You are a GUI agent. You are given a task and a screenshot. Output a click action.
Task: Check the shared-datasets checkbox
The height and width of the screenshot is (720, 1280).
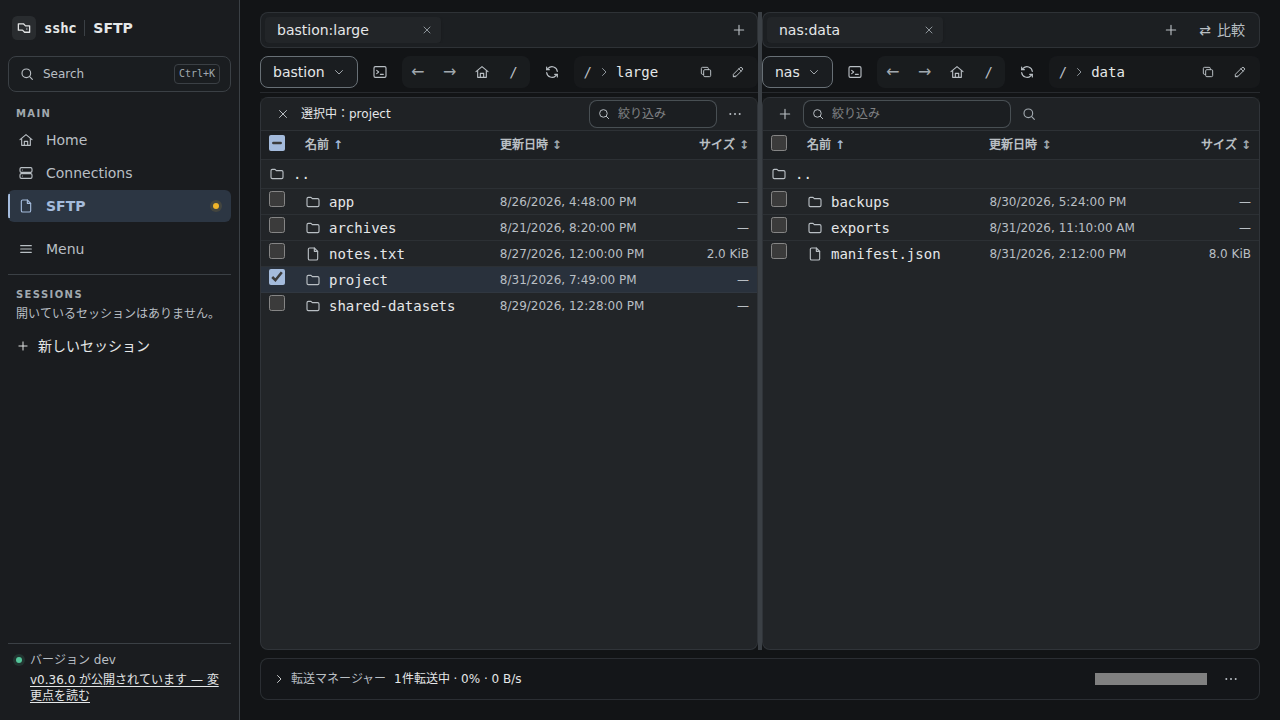pos(277,303)
